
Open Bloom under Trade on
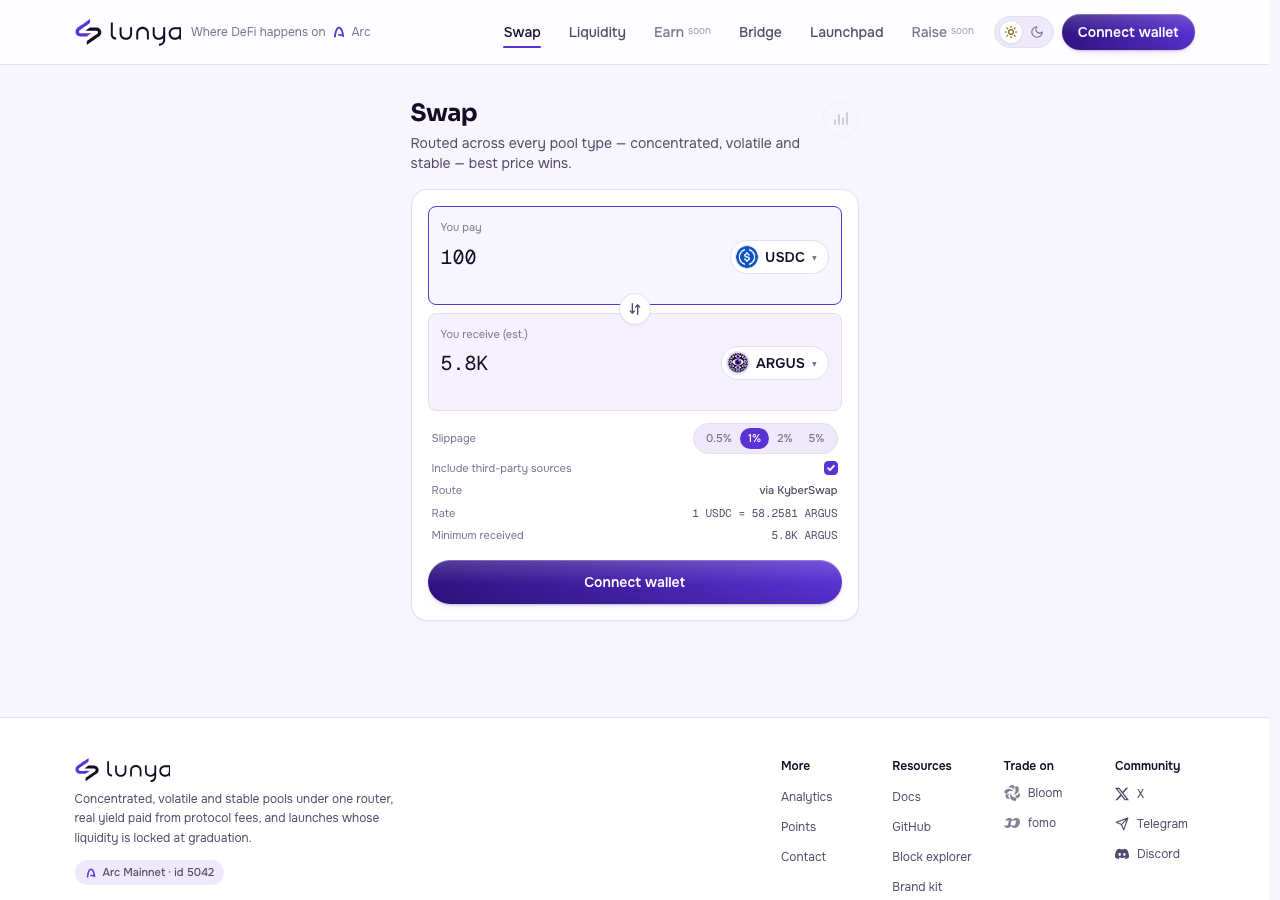point(1033,793)
